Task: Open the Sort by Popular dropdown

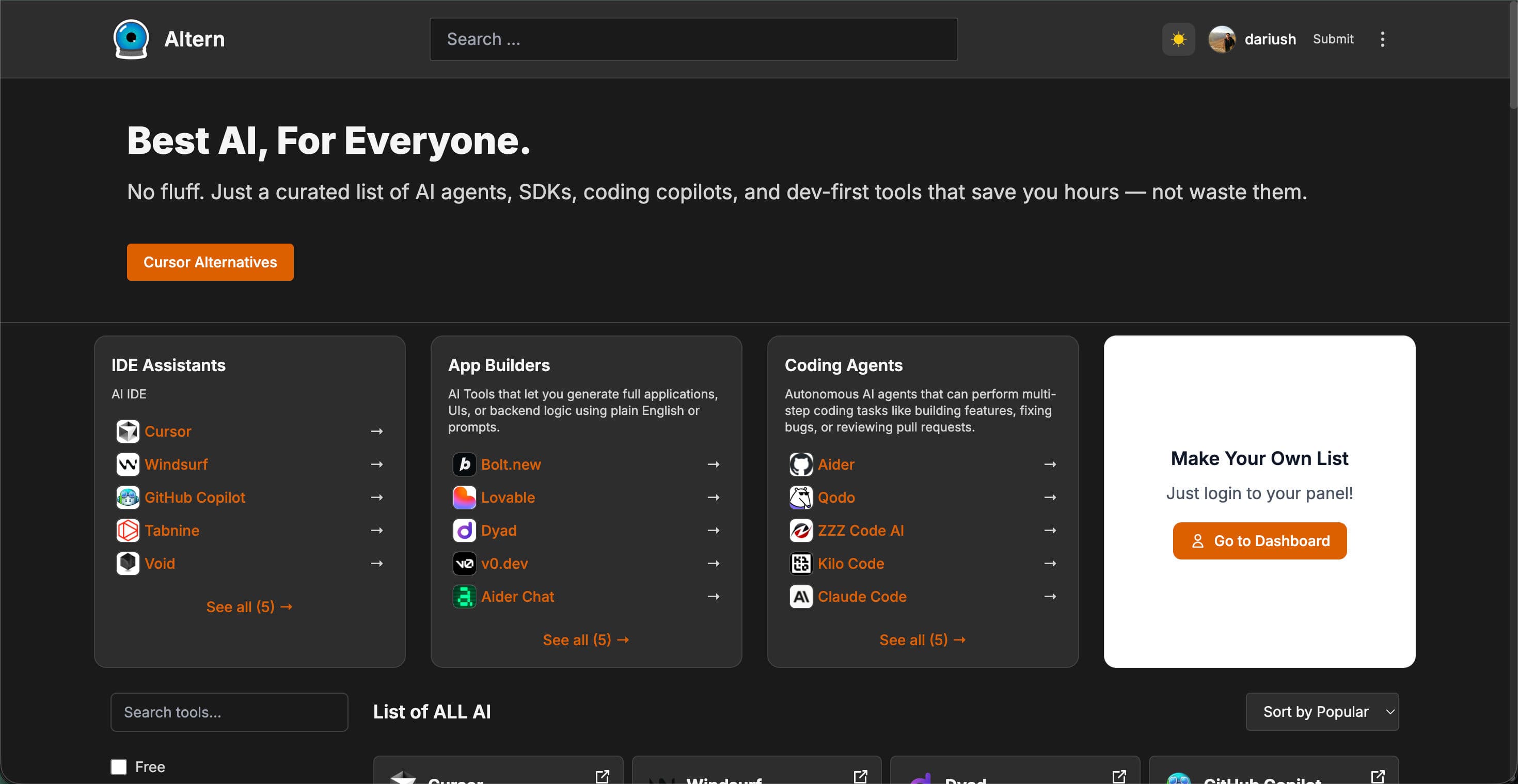Action: pyautogui.click(x=1322, y=712)
